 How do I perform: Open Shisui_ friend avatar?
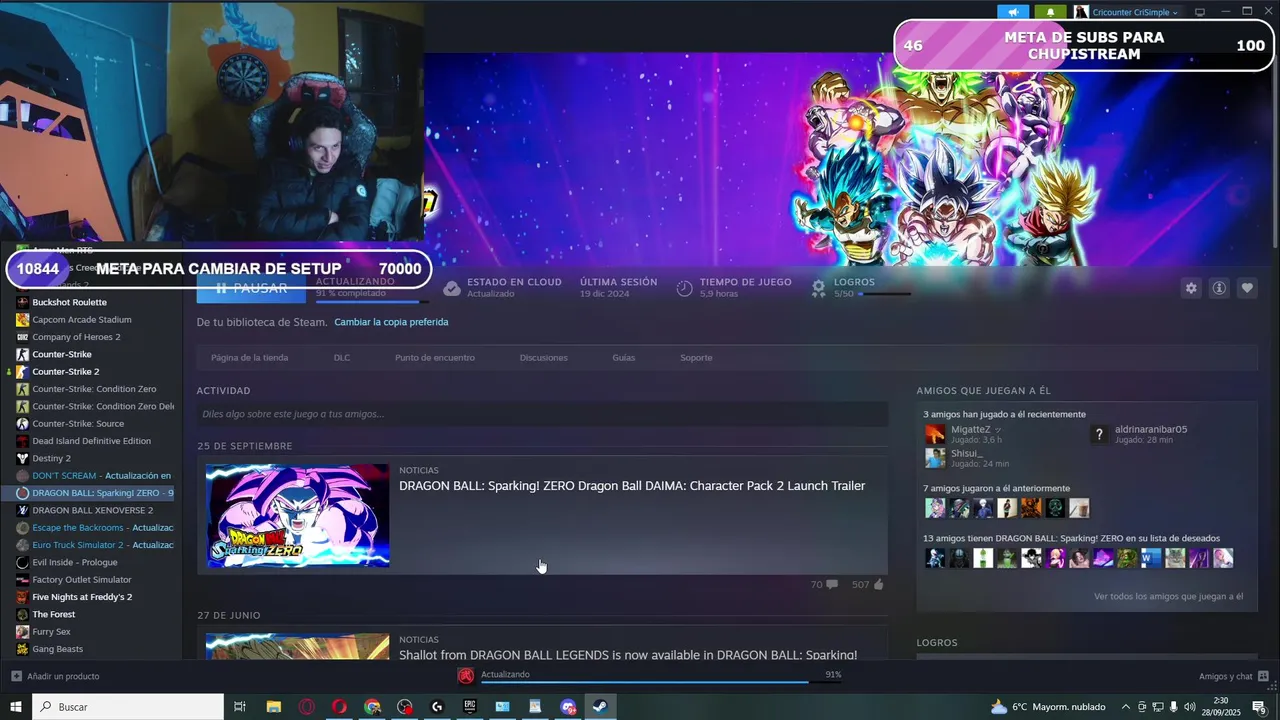(935, 458)
